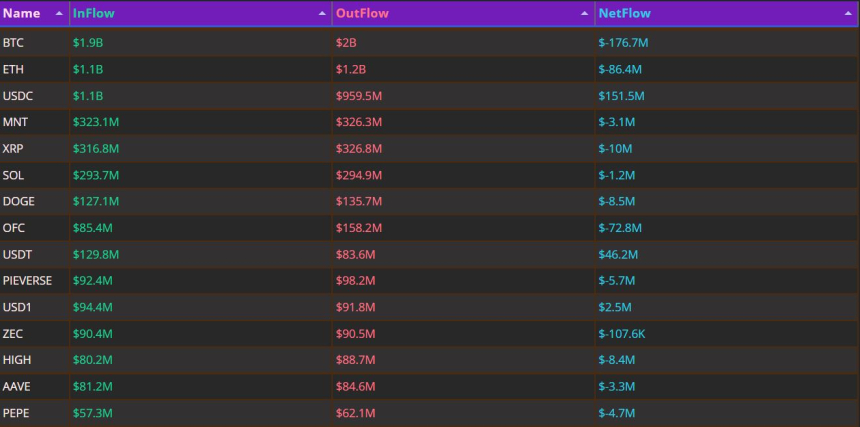Click the sort arrow in Name column
This screenshot has height=427, width=860.
58,14
